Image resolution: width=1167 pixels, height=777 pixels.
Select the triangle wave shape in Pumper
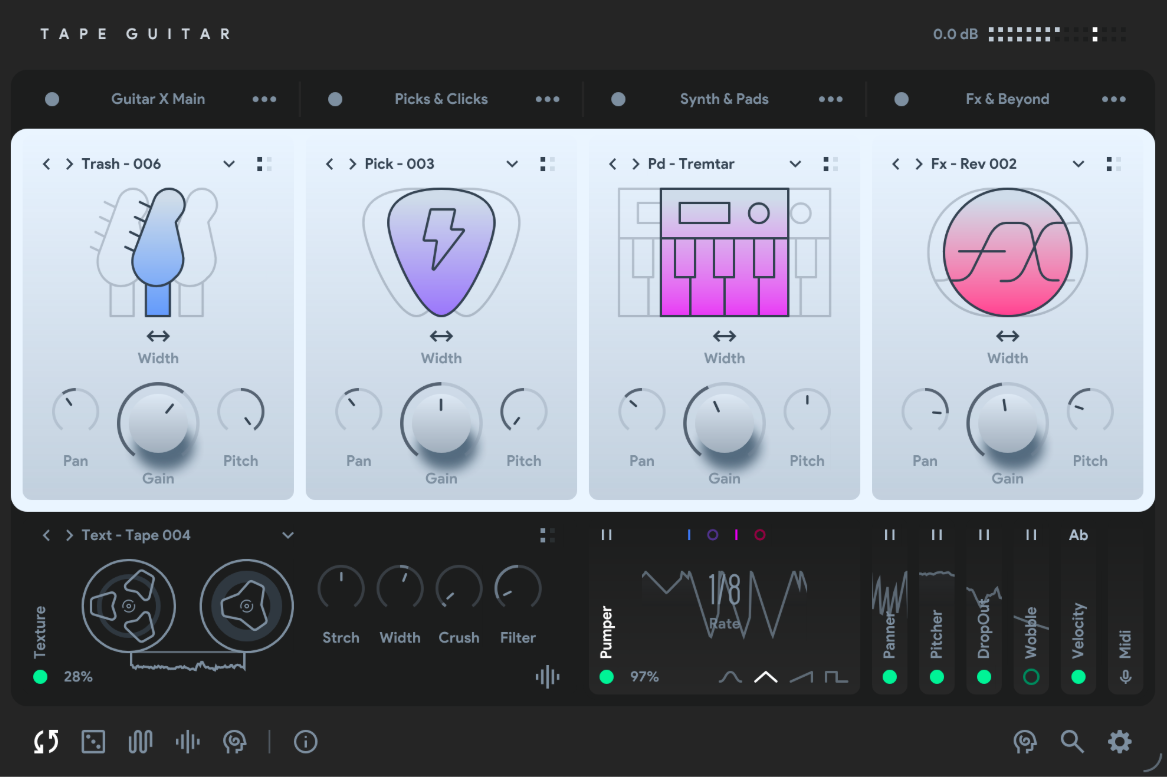pyautogui.click(x=765, y=677)
